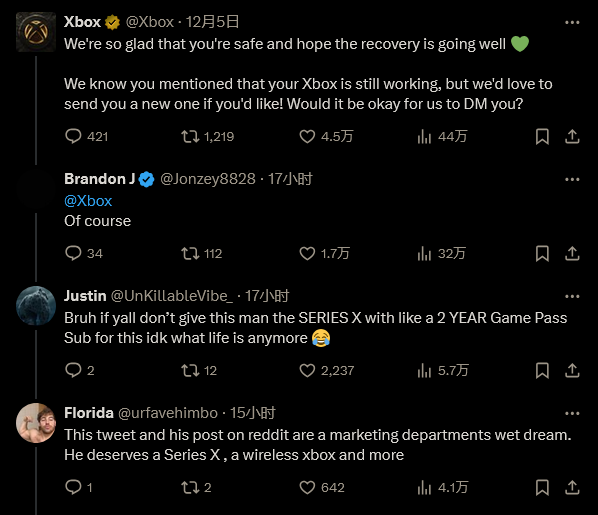This screenshot has height=515, width=598.
Task: Reply to Florida's tweet
Action: [x=73, y=487]
